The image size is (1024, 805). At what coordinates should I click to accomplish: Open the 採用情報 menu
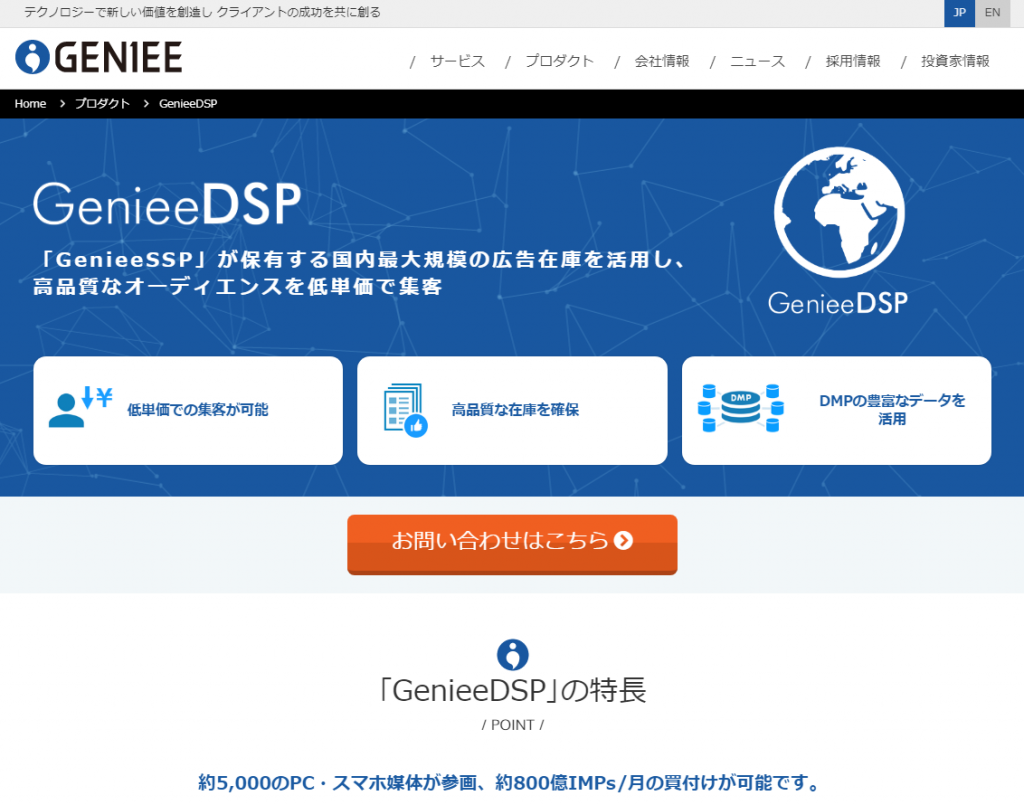(x=853, y=61)
